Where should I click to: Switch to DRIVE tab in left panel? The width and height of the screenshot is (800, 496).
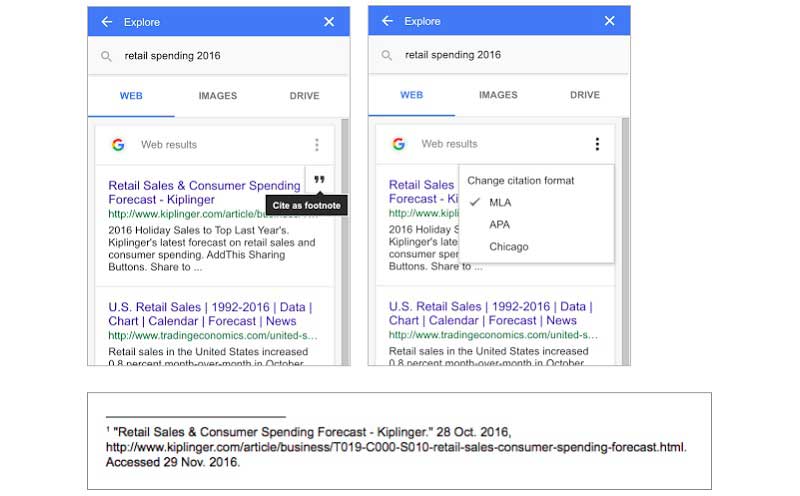click(x=305, y=96)
